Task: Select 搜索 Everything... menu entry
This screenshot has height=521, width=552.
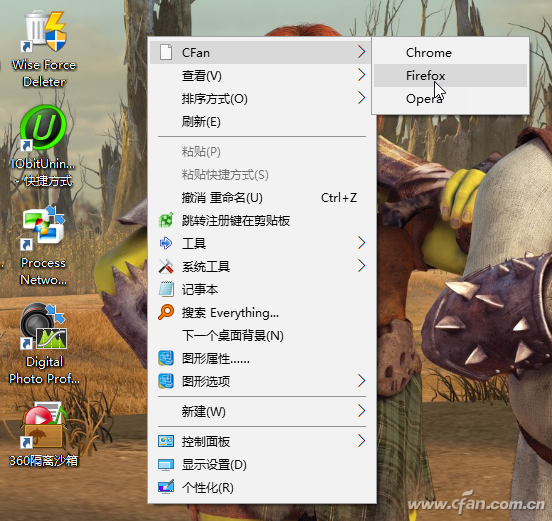Action: click(262, 313)
